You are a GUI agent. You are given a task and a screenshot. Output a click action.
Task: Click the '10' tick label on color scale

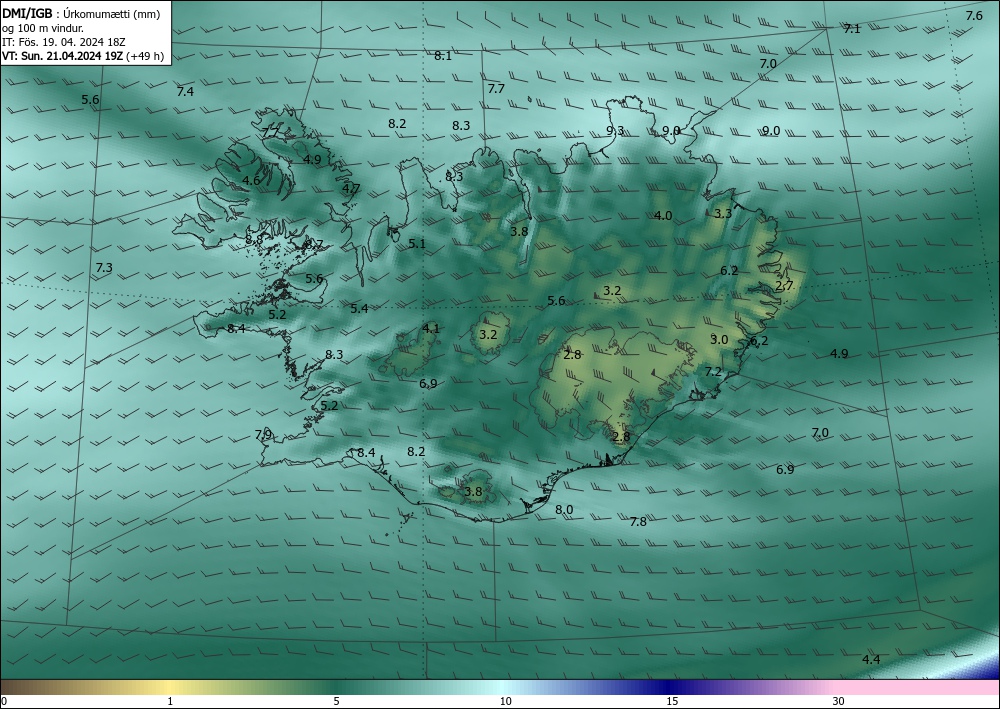coord(505,701)
